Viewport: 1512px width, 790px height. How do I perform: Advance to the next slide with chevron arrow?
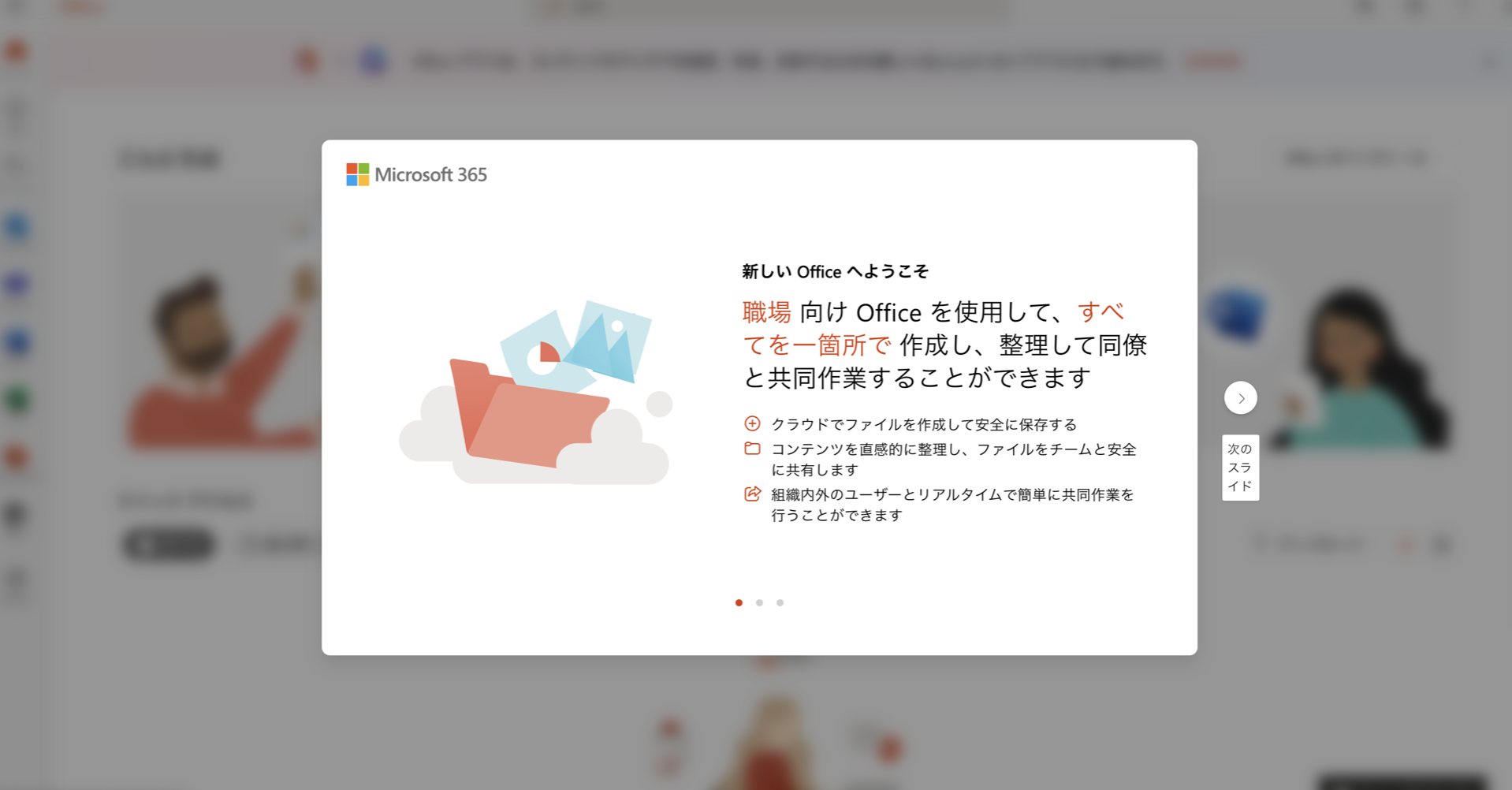click(1240, 398)
